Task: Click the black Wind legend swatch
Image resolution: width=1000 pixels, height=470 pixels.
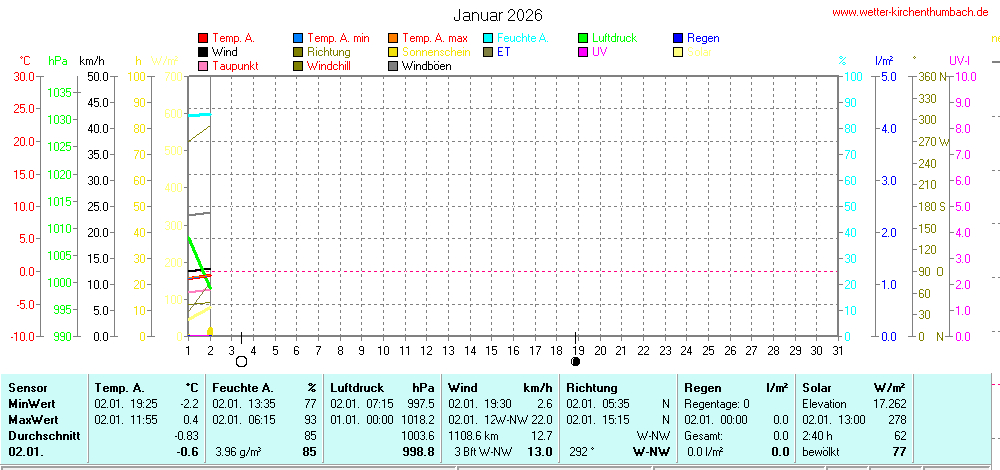Action: (203, 52)
